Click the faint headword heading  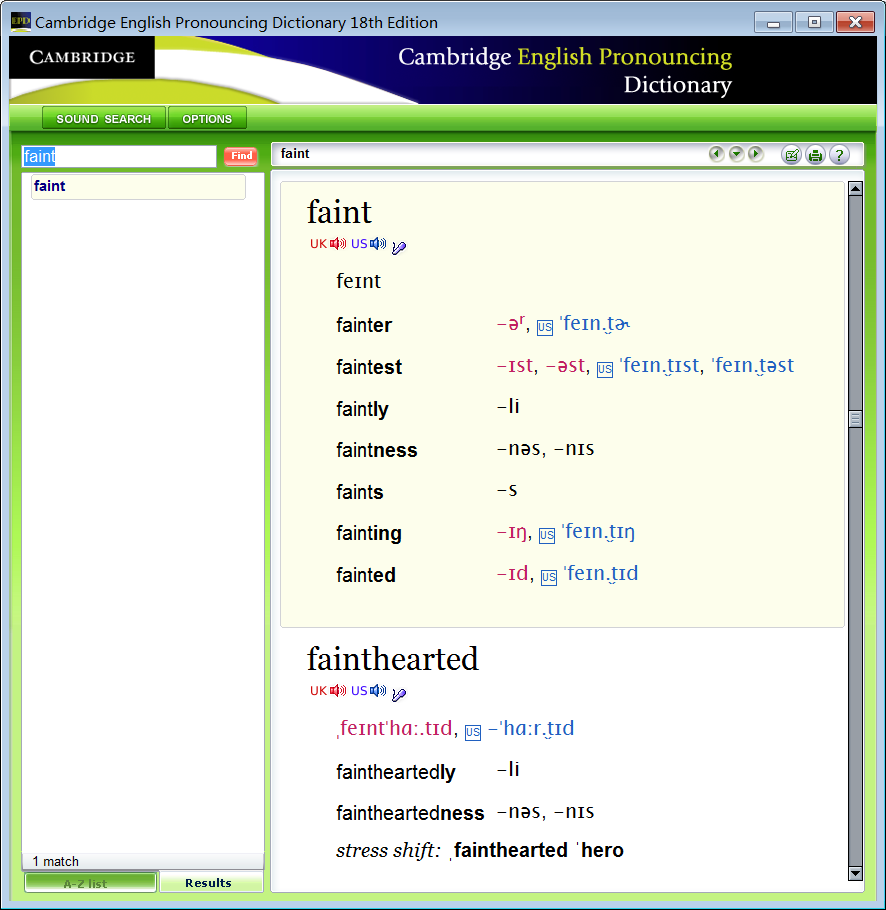(339, 212)
